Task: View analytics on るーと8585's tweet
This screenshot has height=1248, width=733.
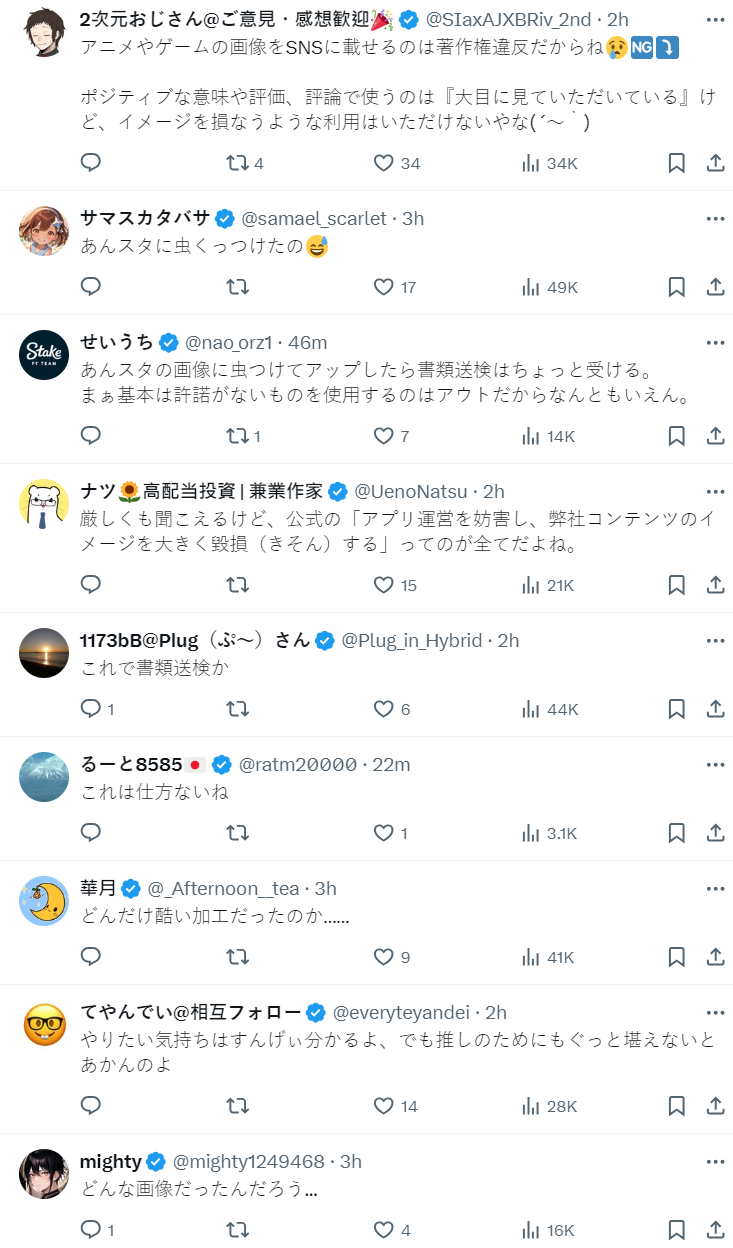Action: pos(549,833)
